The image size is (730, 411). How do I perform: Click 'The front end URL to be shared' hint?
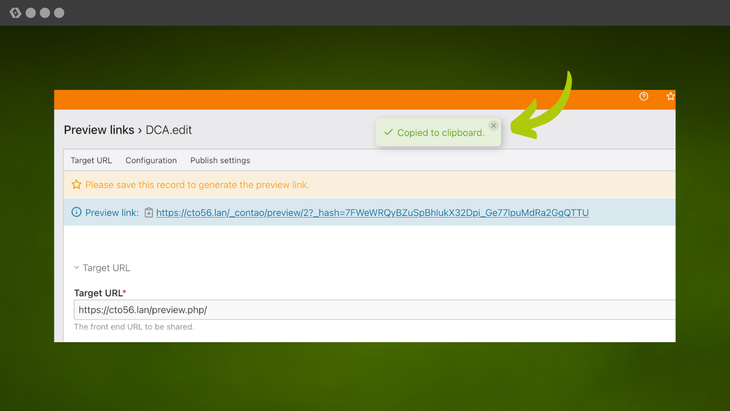click(134, 327)
